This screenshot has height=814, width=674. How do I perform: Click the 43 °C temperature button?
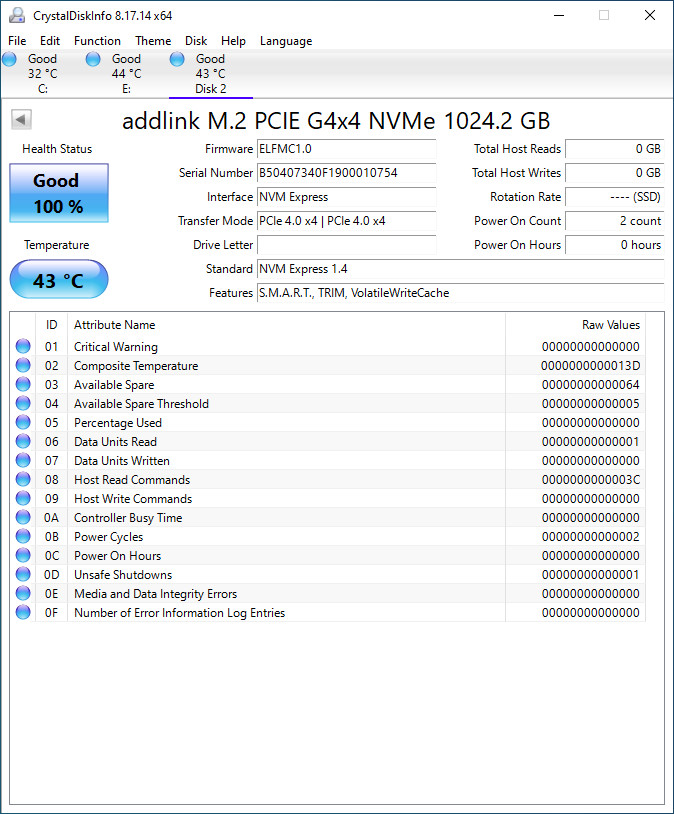[59, 280]
